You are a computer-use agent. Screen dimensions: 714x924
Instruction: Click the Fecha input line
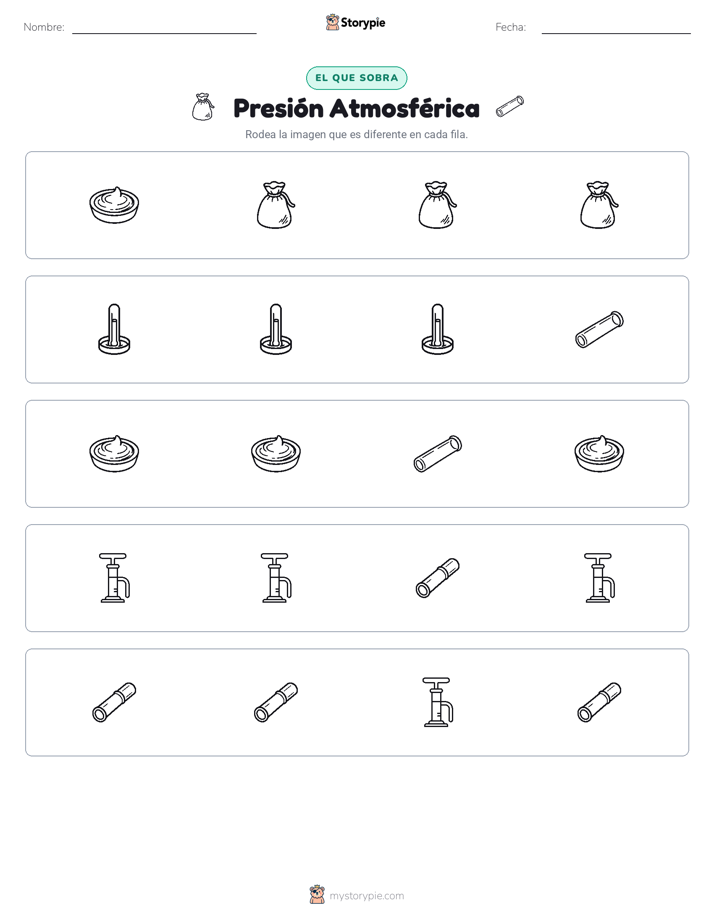pyautogui.click(x=616, y=28)
